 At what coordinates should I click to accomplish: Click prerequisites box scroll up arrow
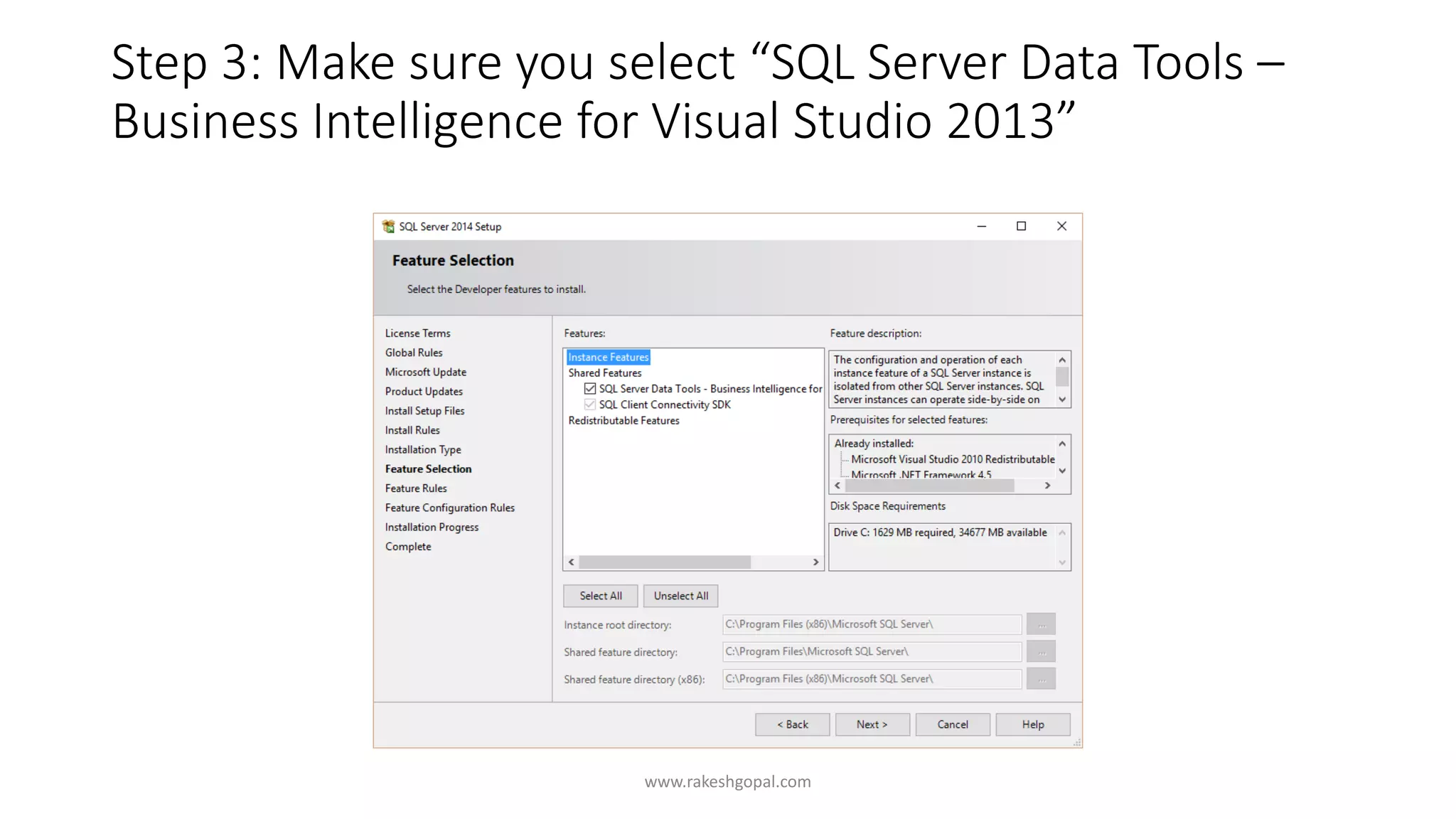click(x=1062, y=444)
